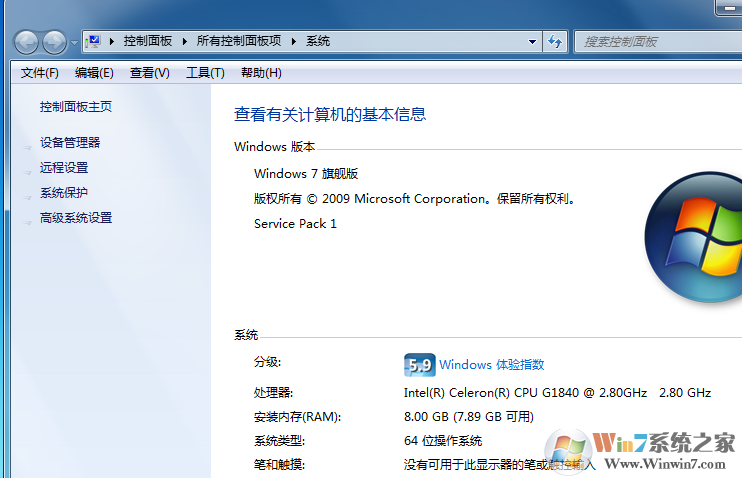742x478 pixels.
Task: Minimize the System window
Action: 729,8
